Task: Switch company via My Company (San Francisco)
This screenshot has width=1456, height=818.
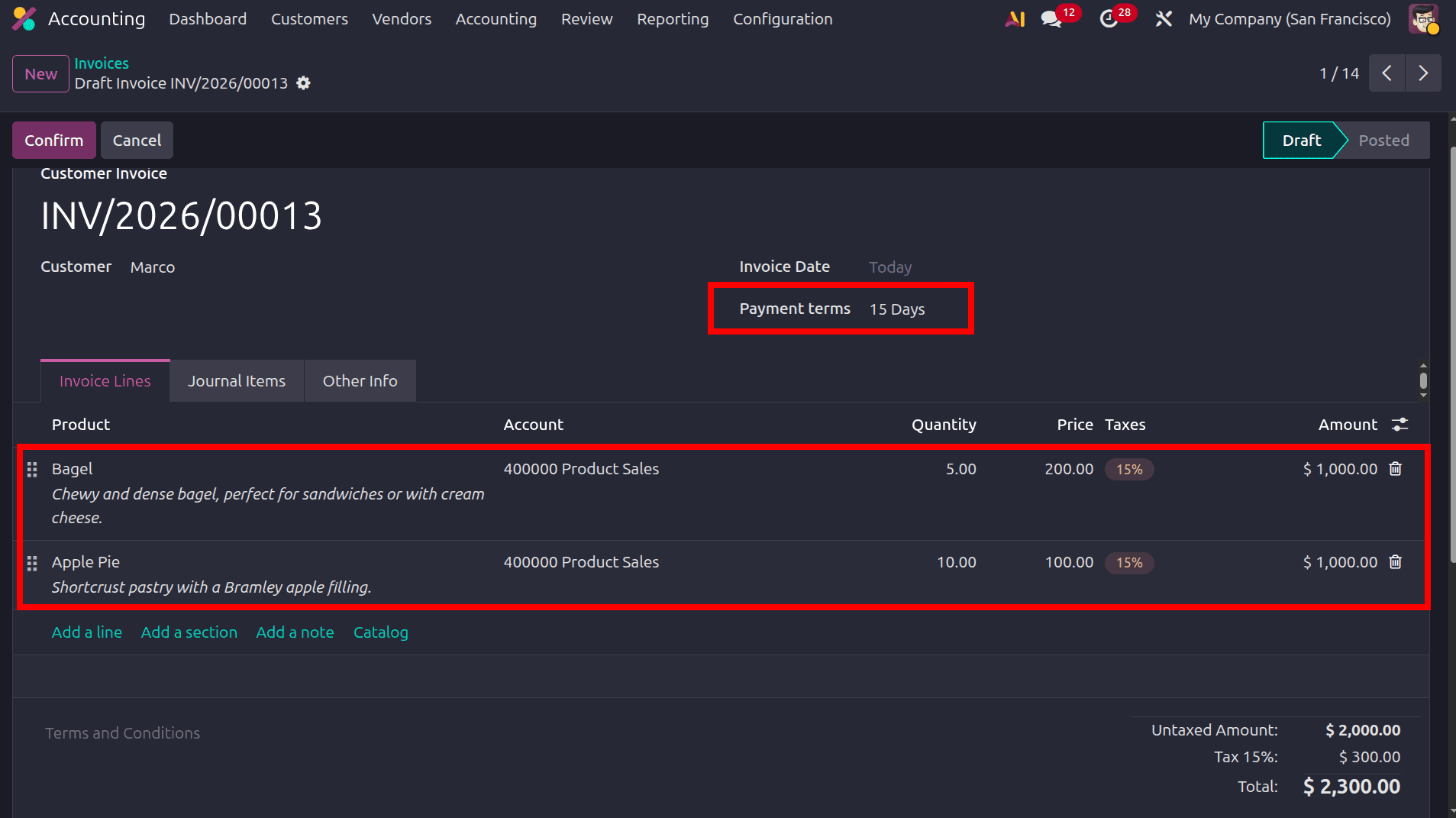Action: (1290, 19)
